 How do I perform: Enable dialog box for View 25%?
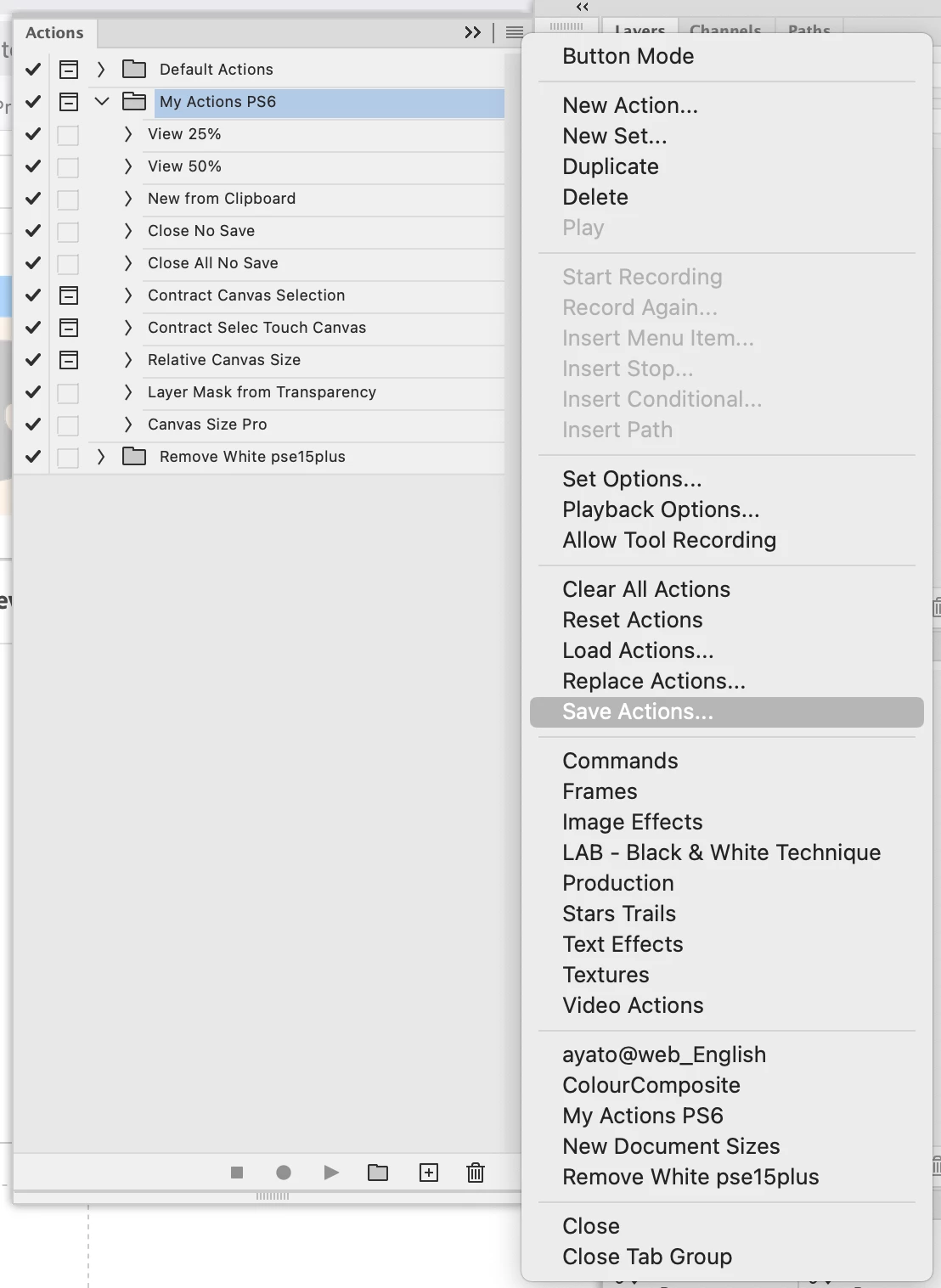68,134
